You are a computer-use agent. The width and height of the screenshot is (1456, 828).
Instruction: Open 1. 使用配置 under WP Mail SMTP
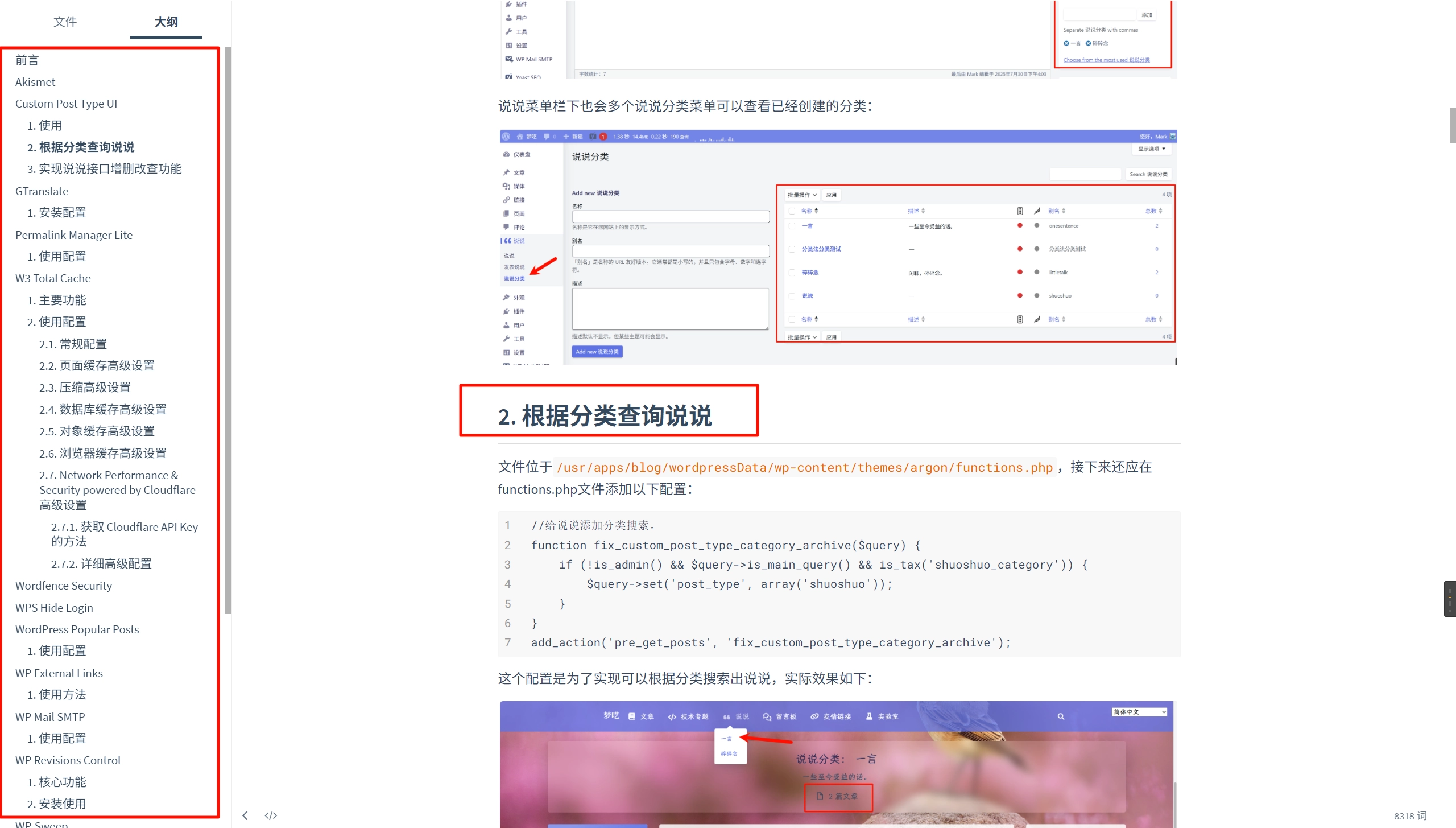(x=57, y=738)
